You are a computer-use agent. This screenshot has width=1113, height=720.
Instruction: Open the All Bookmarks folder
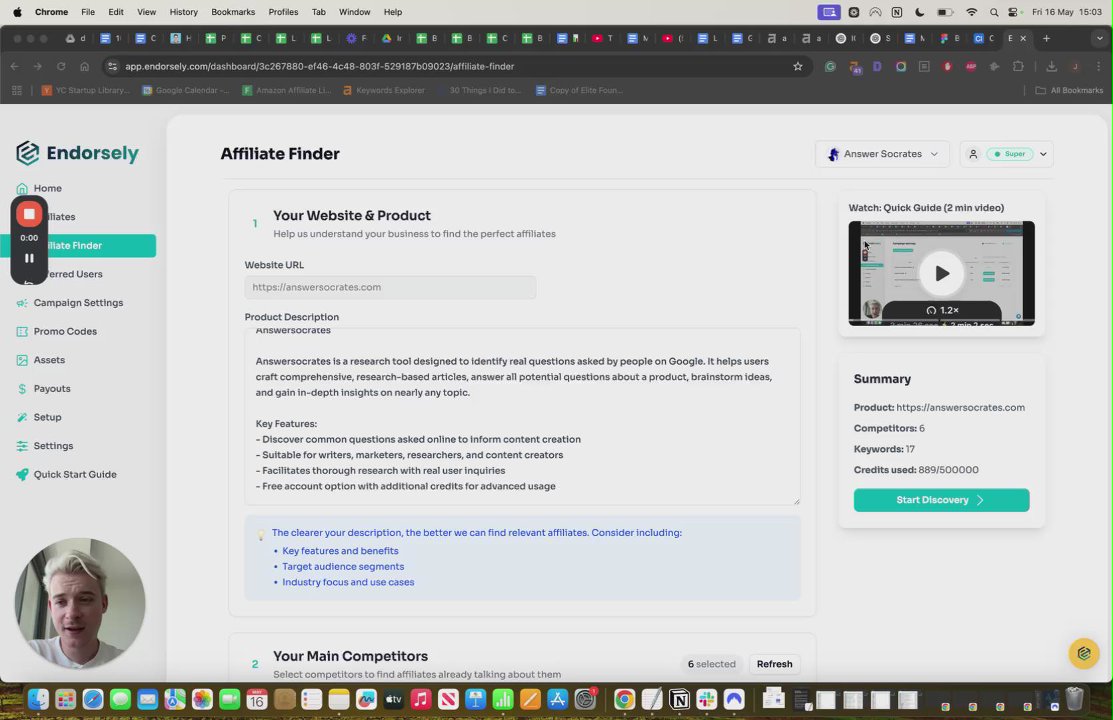tap(1070, 90)
